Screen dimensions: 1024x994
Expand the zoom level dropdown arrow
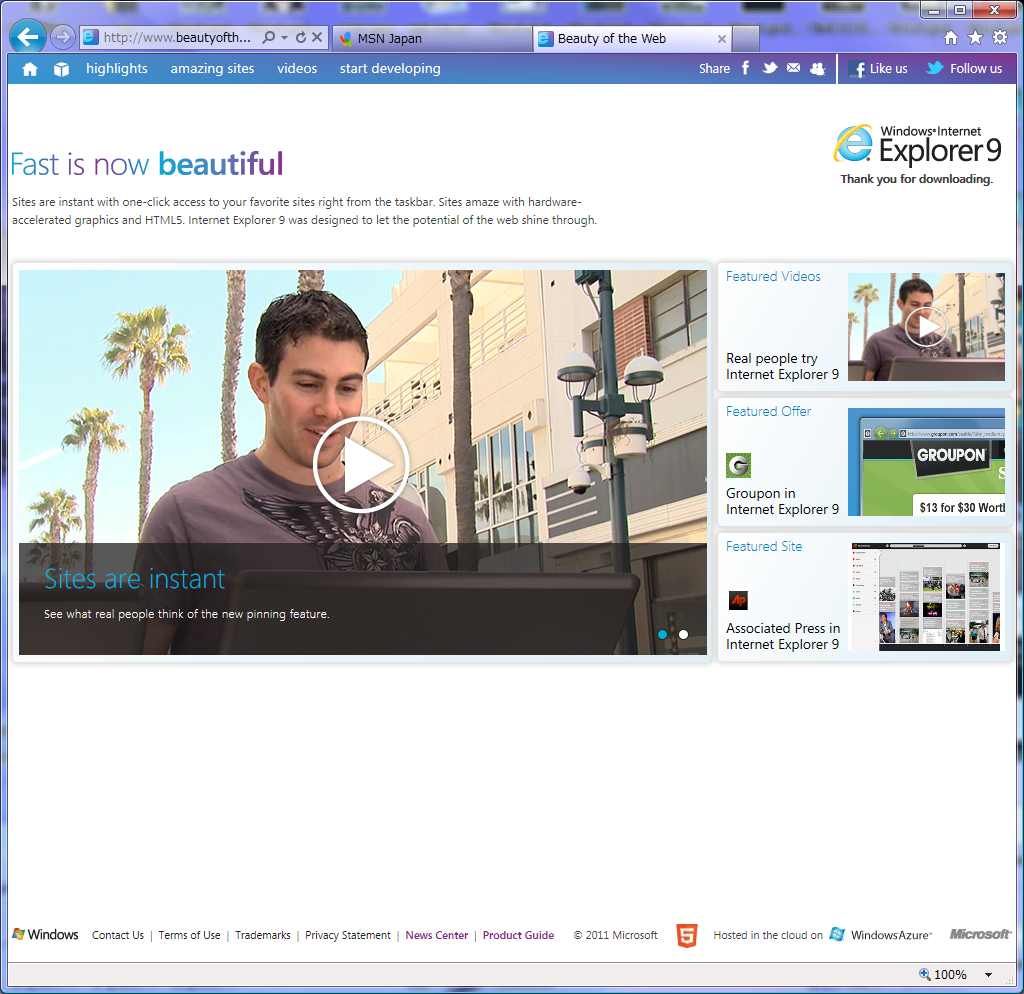(989, 975)
